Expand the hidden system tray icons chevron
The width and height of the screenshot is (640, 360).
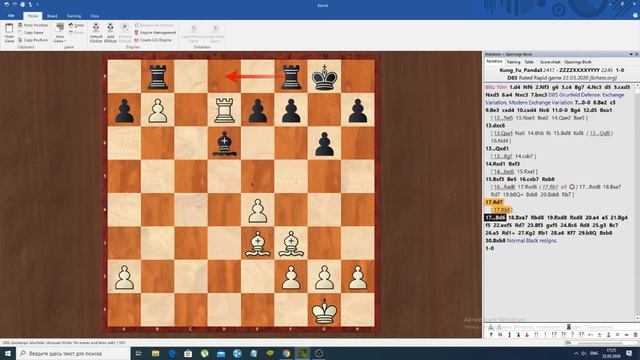(x=576, y=353)
